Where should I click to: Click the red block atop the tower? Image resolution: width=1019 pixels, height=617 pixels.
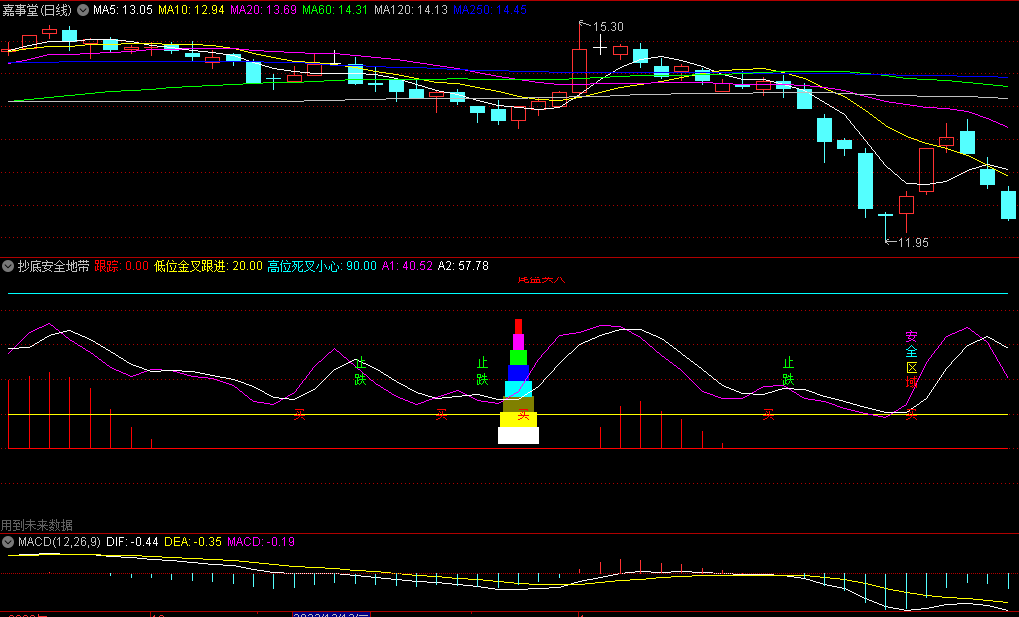[518, 326]
